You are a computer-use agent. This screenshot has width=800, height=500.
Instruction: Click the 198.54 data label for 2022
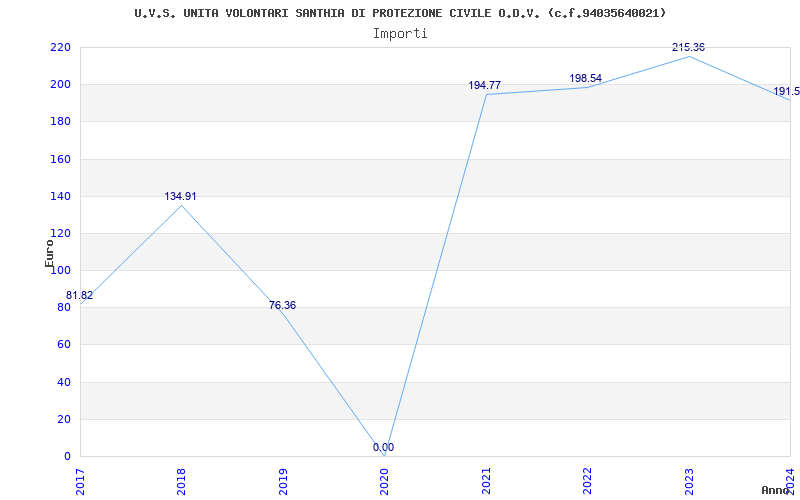tap(586, 78)
